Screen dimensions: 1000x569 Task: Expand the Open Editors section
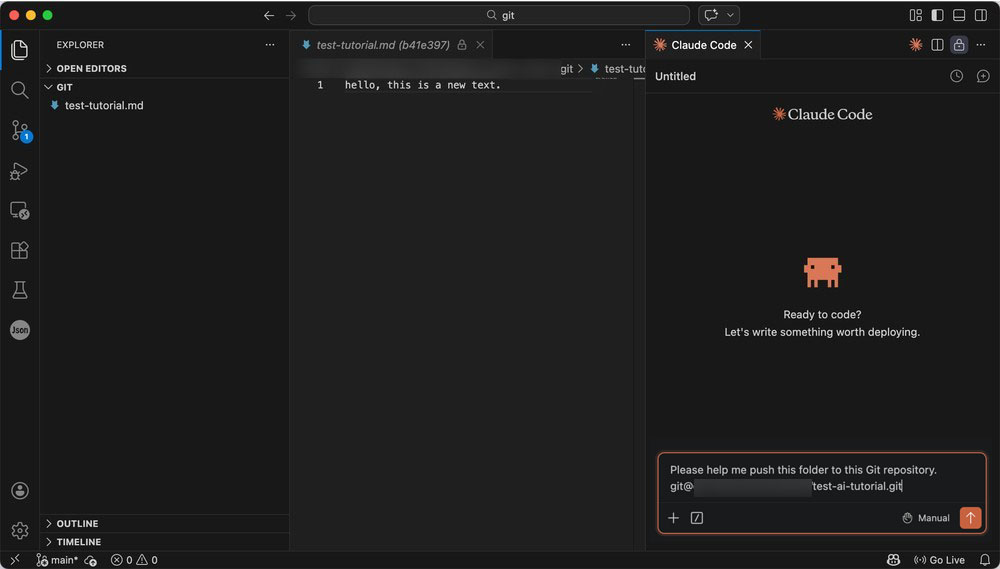[x=165, y=68]
